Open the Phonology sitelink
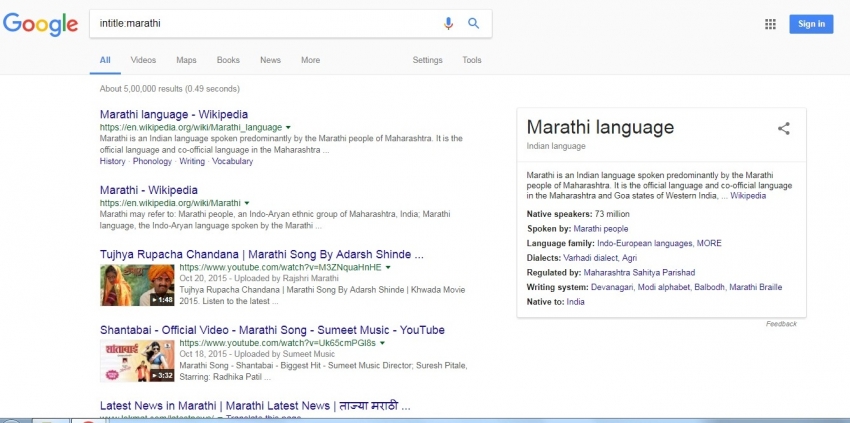Image resolution: width=850 pixels, height=423 pixels. (152, 162)
